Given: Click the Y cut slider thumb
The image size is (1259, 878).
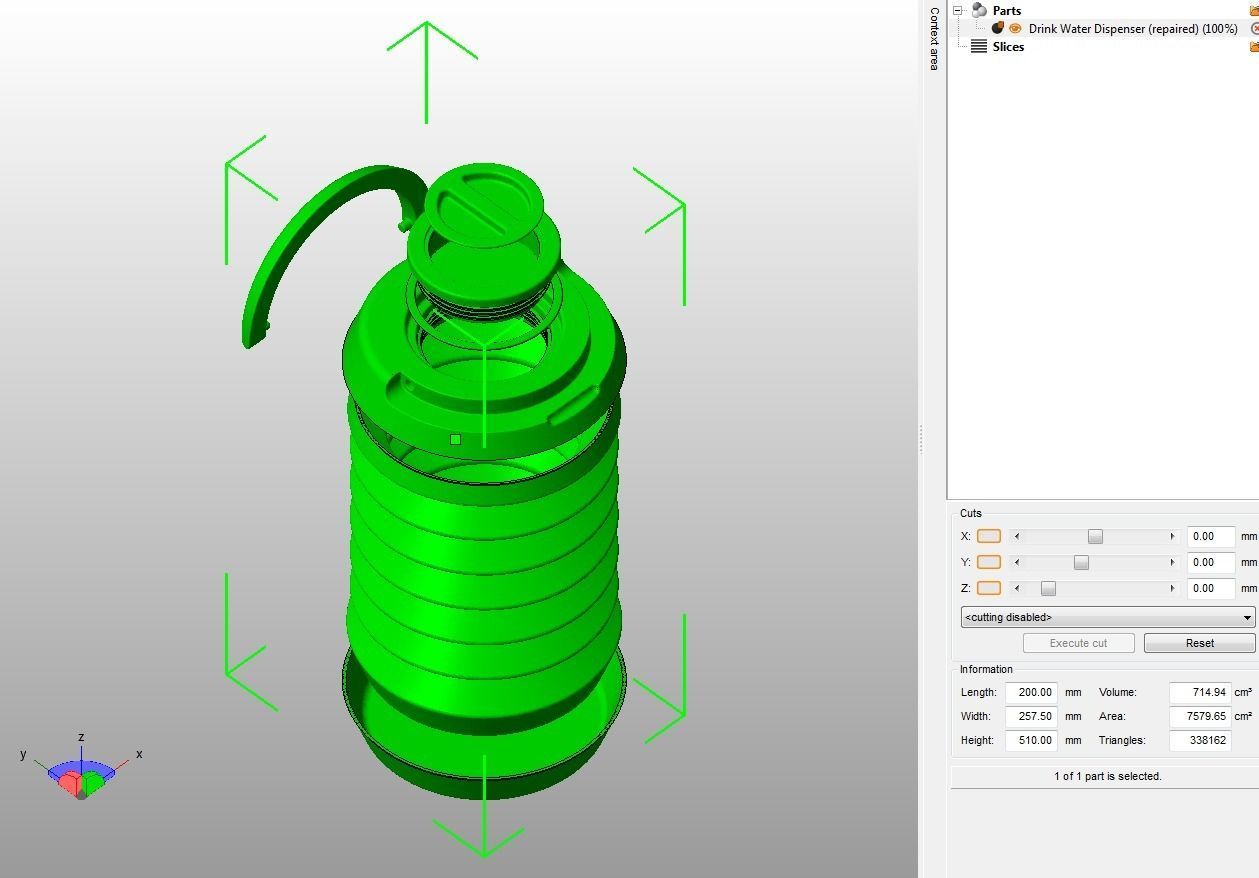Looking at the screenshot, I should coord(1081,562).
